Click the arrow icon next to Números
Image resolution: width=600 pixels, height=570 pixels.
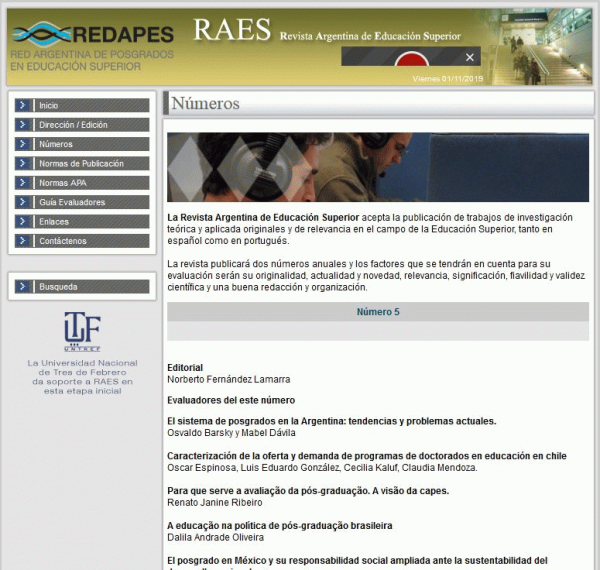pyautogui.click(x=23, y=144)
